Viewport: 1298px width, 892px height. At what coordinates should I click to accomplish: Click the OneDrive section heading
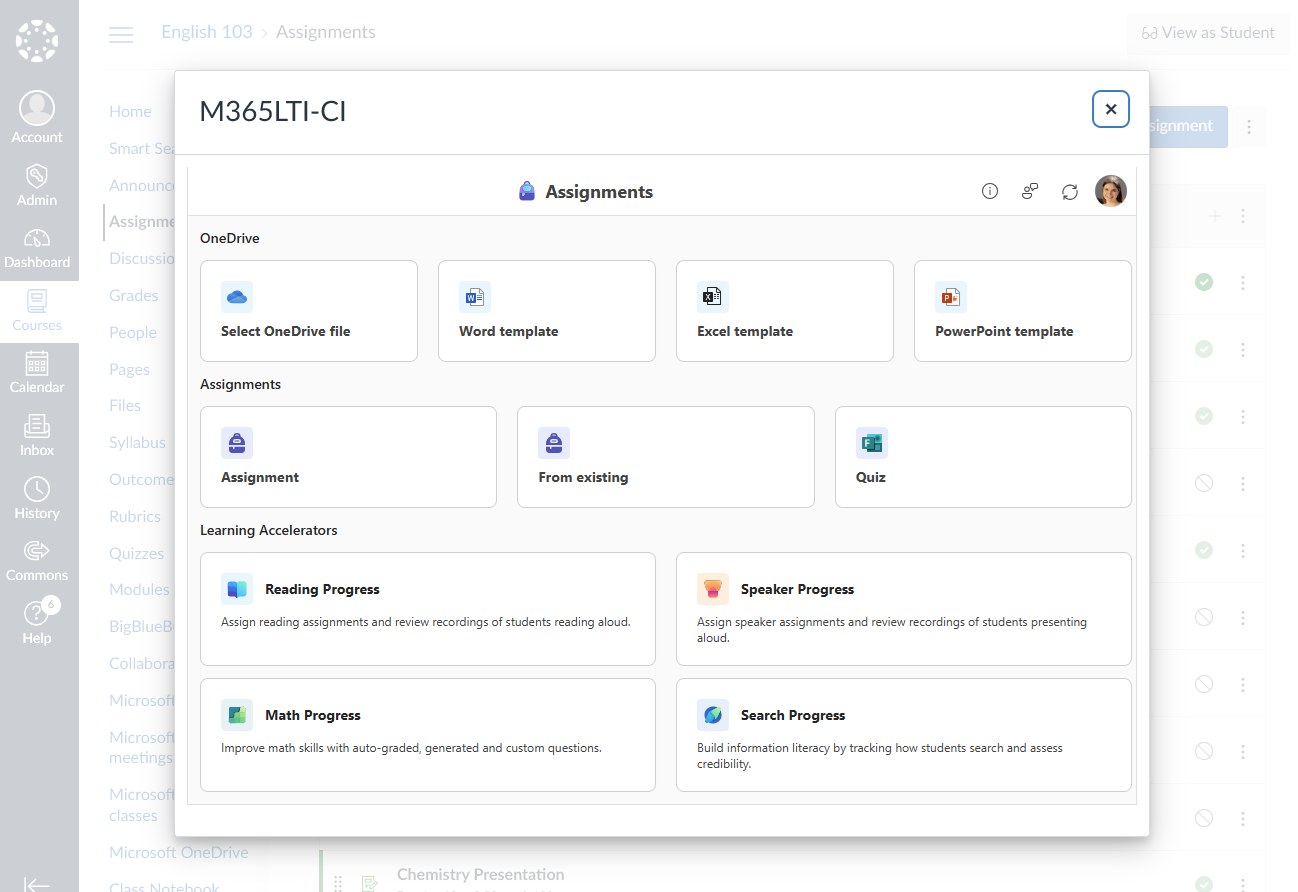click(230, 238)
